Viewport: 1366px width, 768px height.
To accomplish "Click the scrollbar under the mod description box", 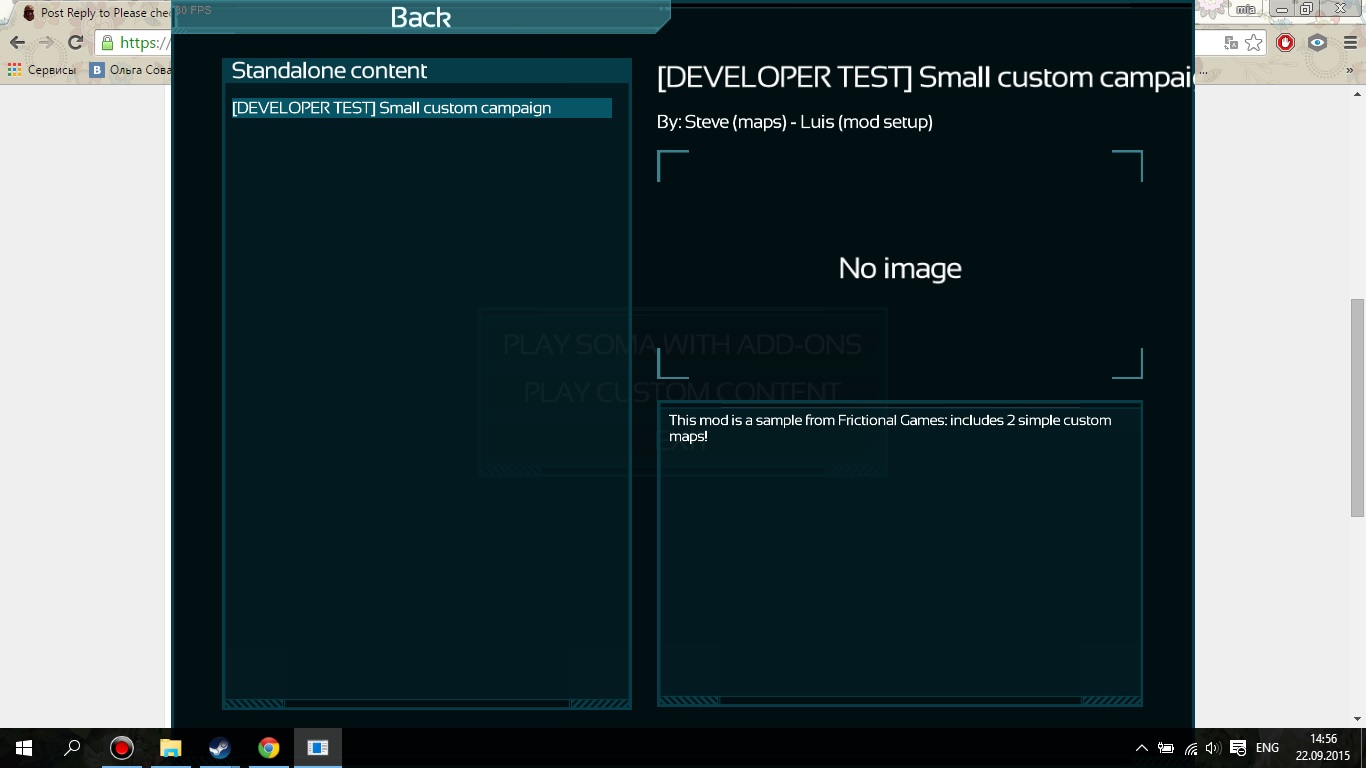I will 899,701.
